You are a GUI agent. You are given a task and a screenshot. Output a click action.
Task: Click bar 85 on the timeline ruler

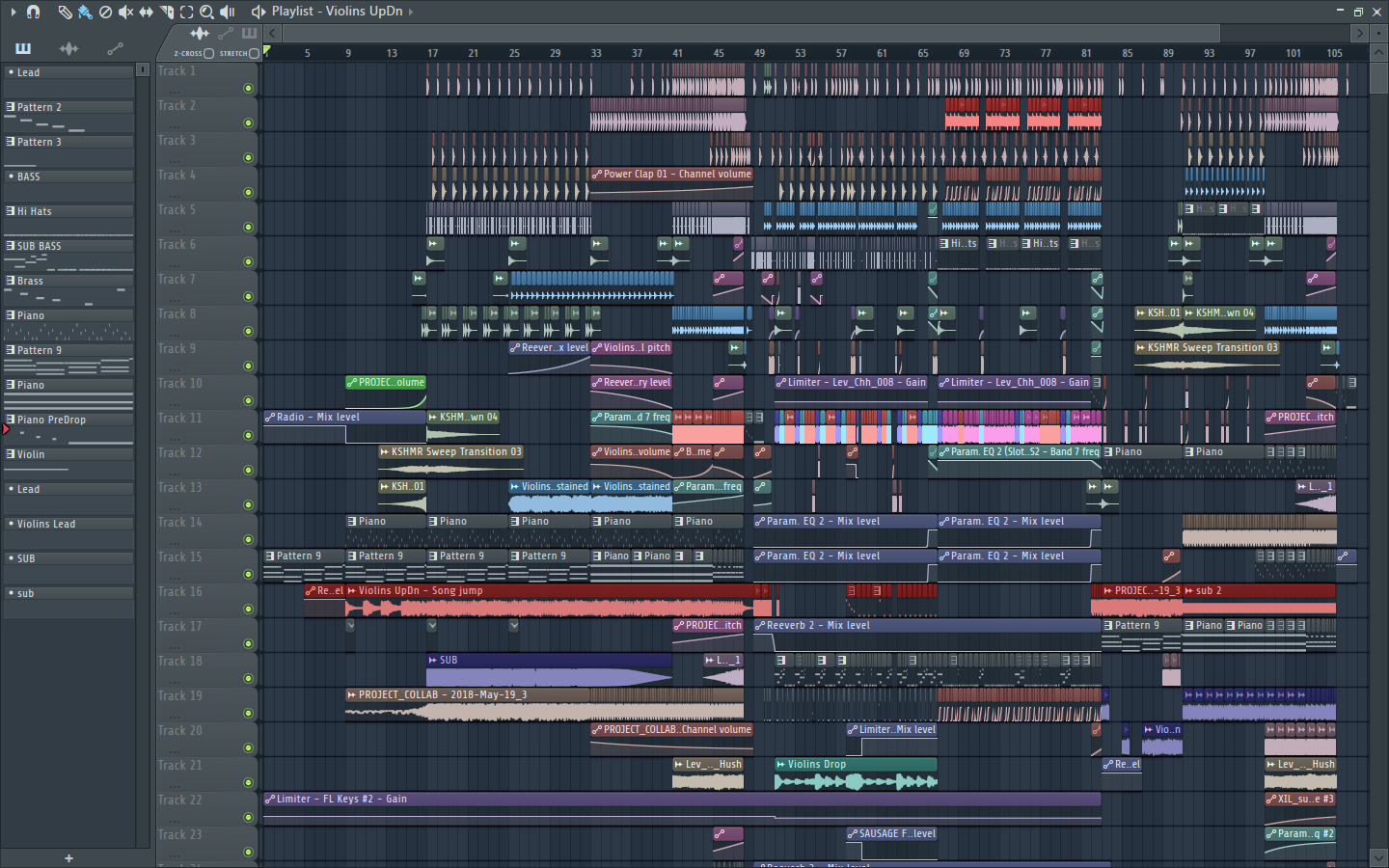click(1127, 54)
